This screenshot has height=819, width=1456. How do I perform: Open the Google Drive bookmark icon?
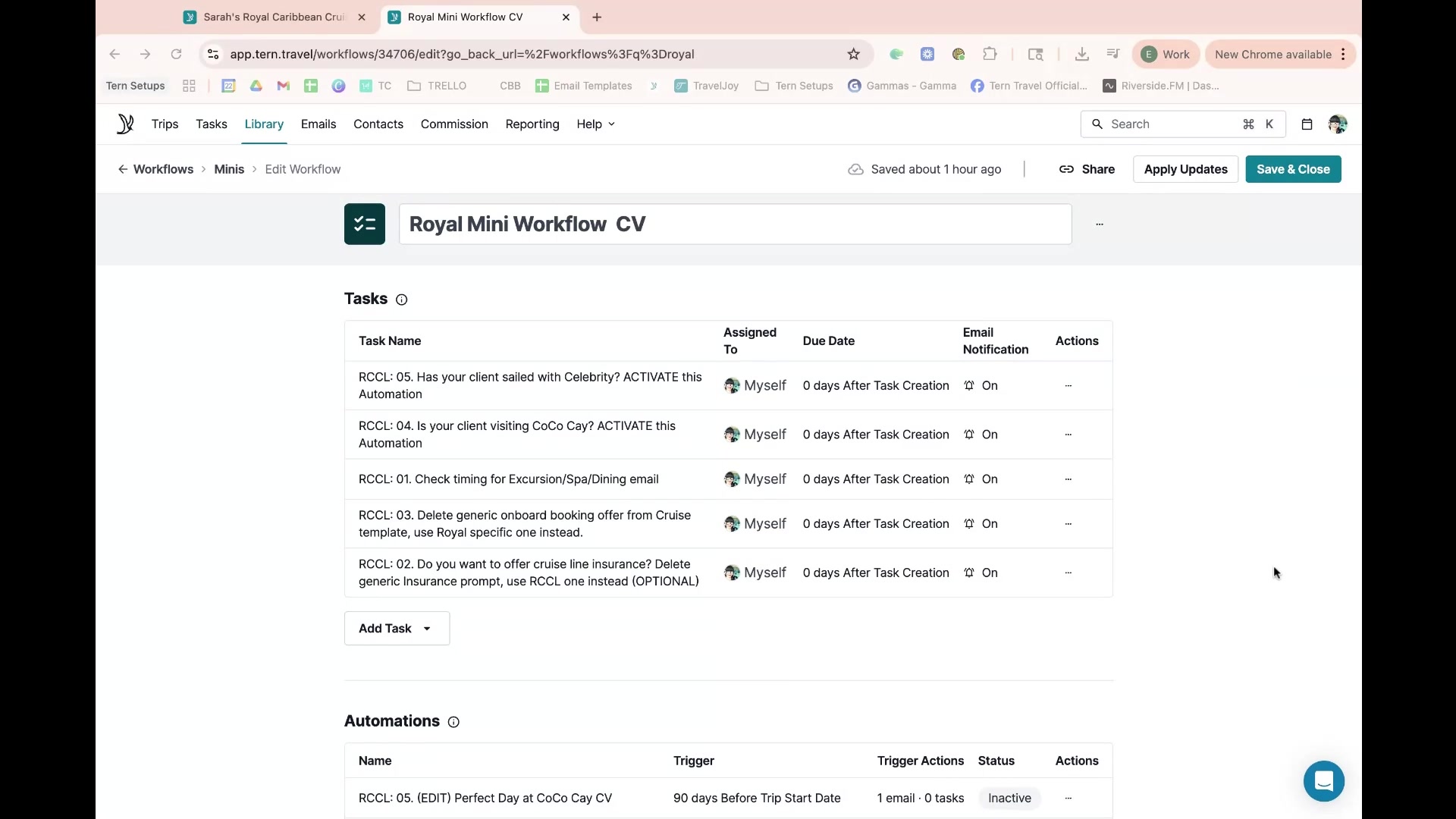tap(256, 86)
